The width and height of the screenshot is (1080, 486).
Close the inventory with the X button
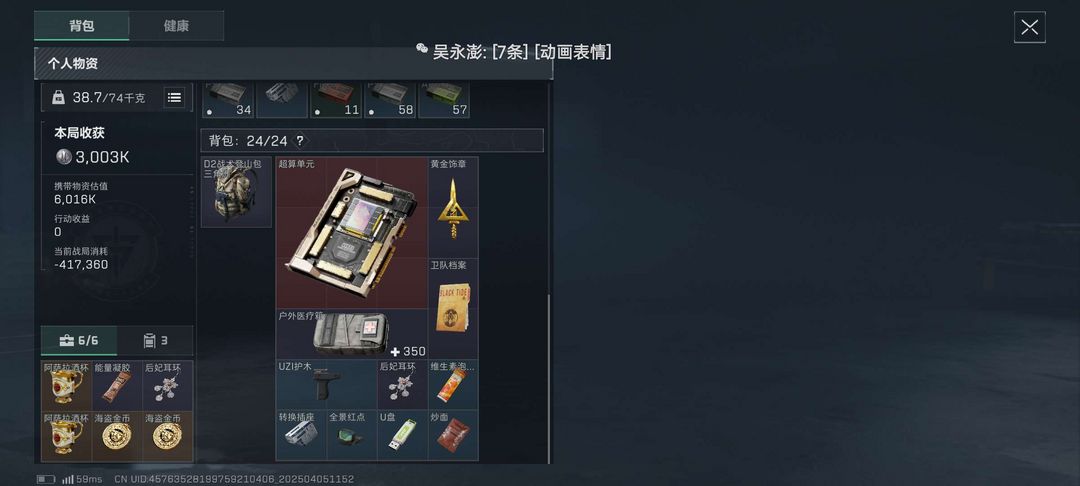pyautogui.click(x=1030, y=28)
